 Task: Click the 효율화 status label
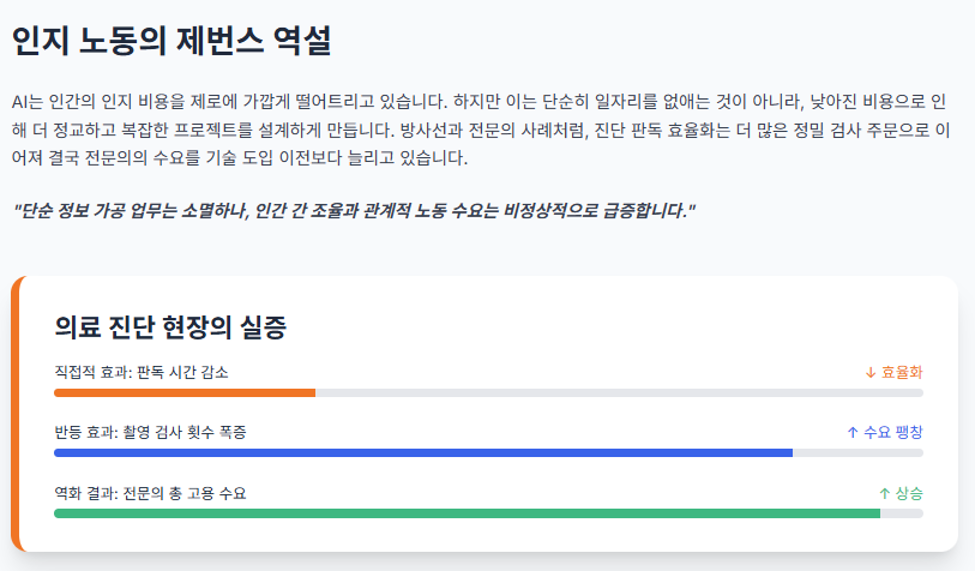tap(902, 373)
